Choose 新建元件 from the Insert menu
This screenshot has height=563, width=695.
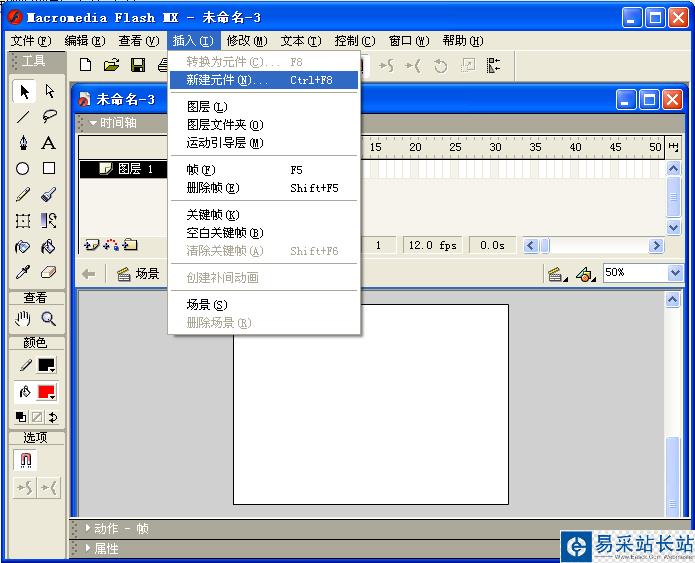pos(264,80)
